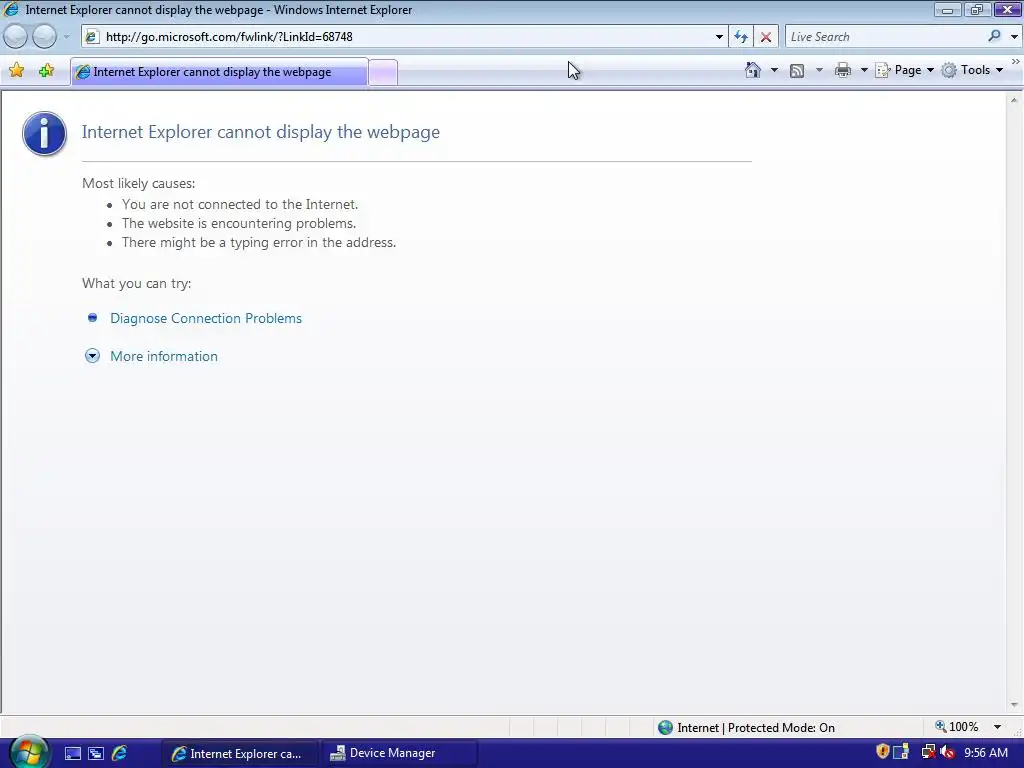The width and height of the screenshot is (1024, 768).
Task: Click the scrollbar up arrow
Action: pos(1014,100)
